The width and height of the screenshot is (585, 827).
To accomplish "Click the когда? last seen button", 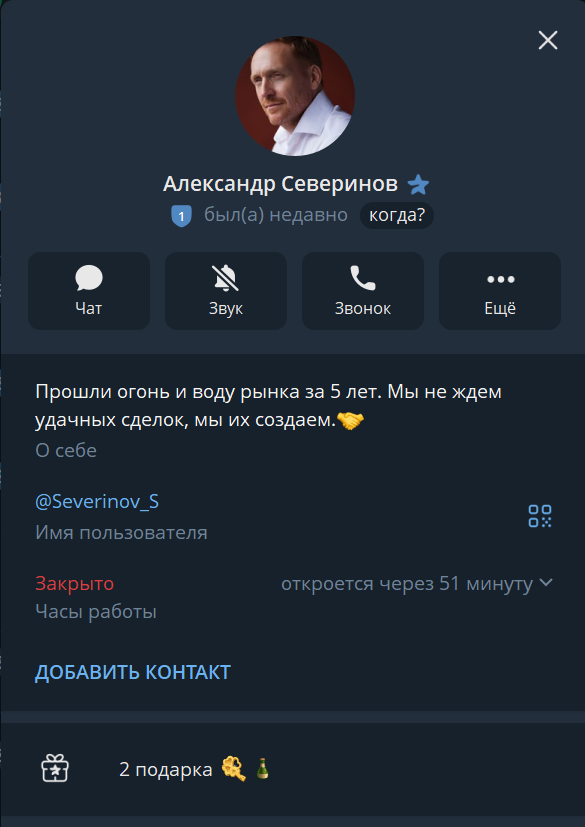I will (x=397, y=215).
